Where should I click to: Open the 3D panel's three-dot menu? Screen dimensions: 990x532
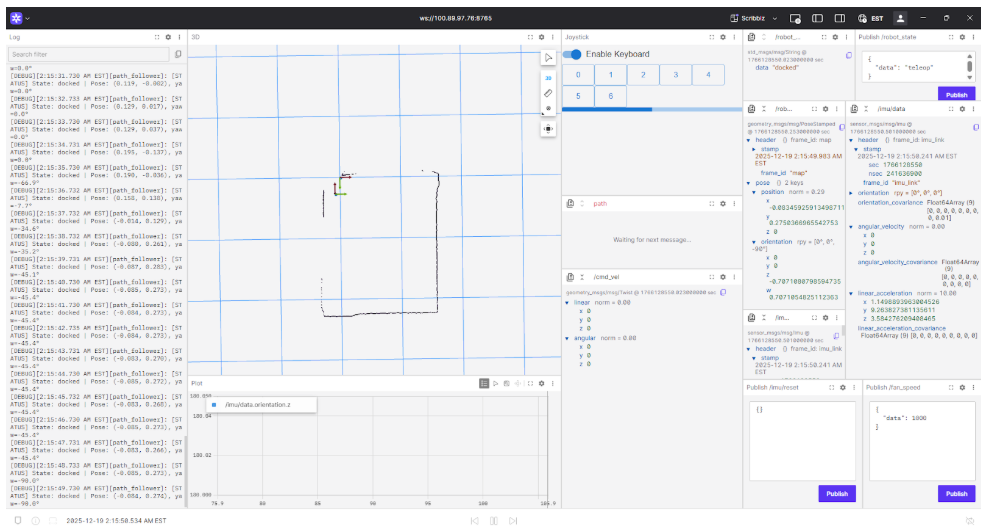tap(552, 37)
